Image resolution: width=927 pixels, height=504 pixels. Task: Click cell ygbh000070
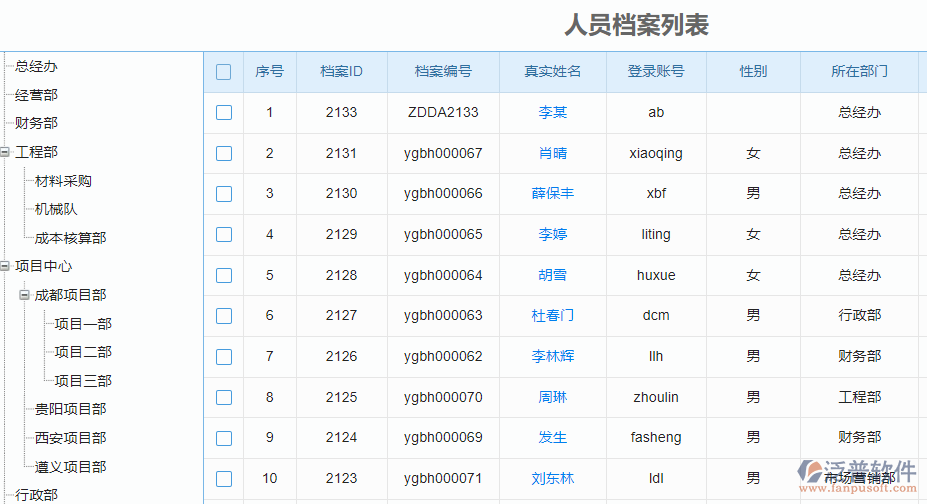[x=443, y=397]
